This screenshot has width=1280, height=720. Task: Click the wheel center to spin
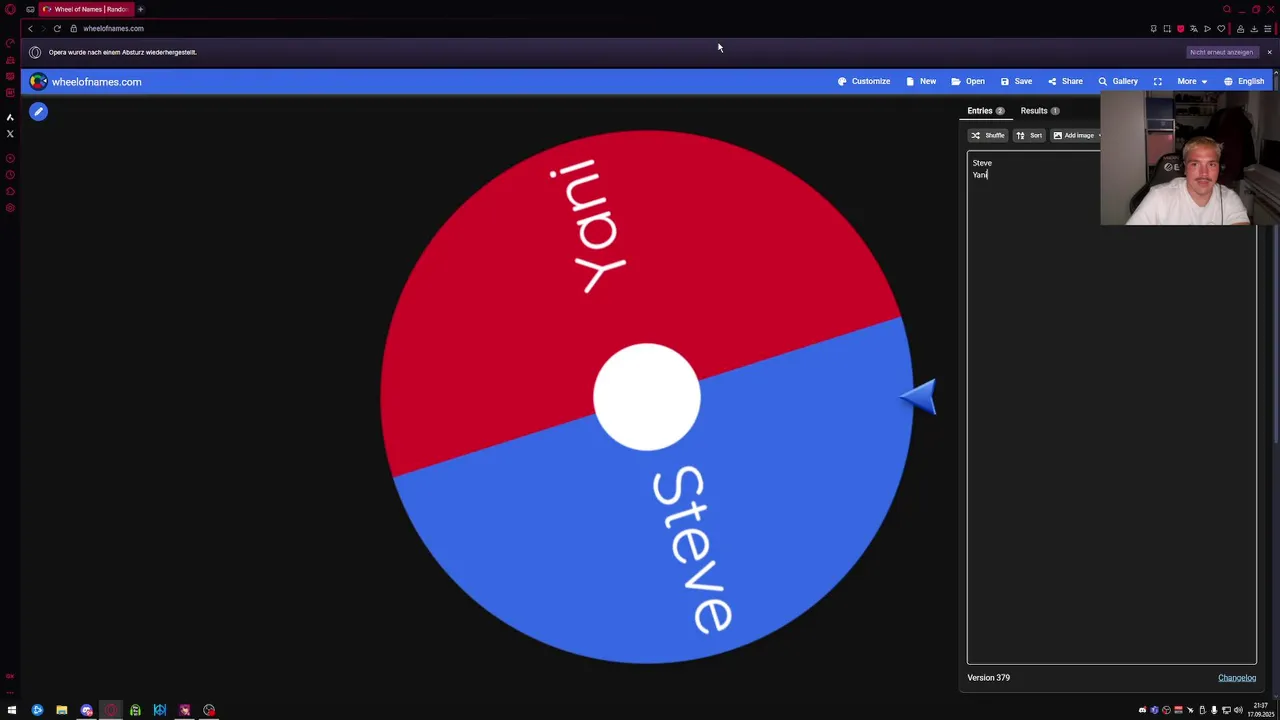pyautogui.click(x=646, y=397)
